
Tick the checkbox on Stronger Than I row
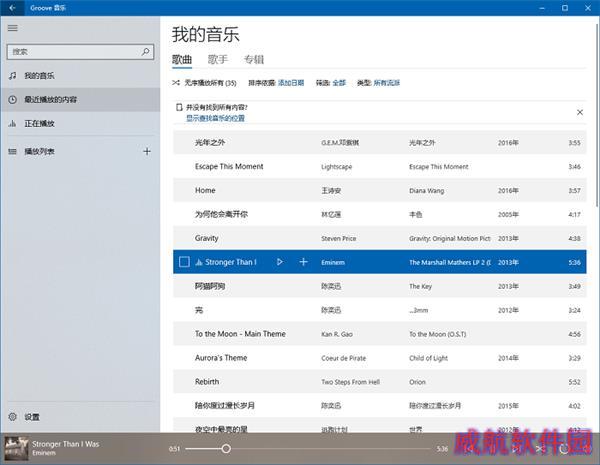(184, 262)
